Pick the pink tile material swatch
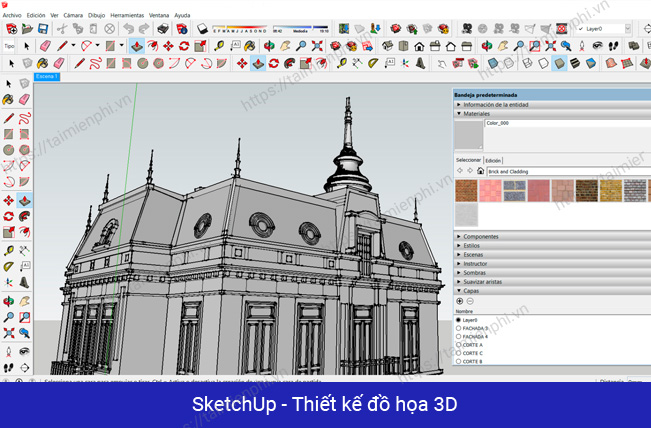 coord(490,191)
